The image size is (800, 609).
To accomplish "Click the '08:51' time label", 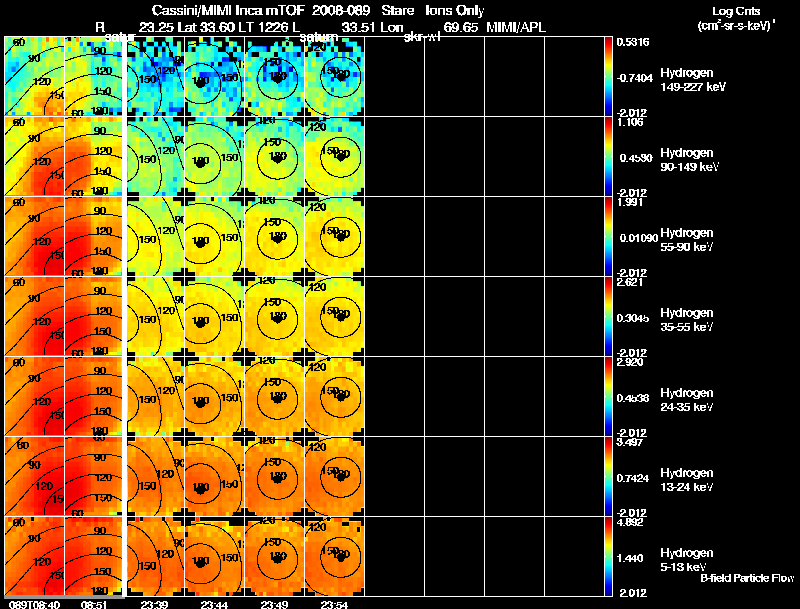I will click(x=94, y=604).
